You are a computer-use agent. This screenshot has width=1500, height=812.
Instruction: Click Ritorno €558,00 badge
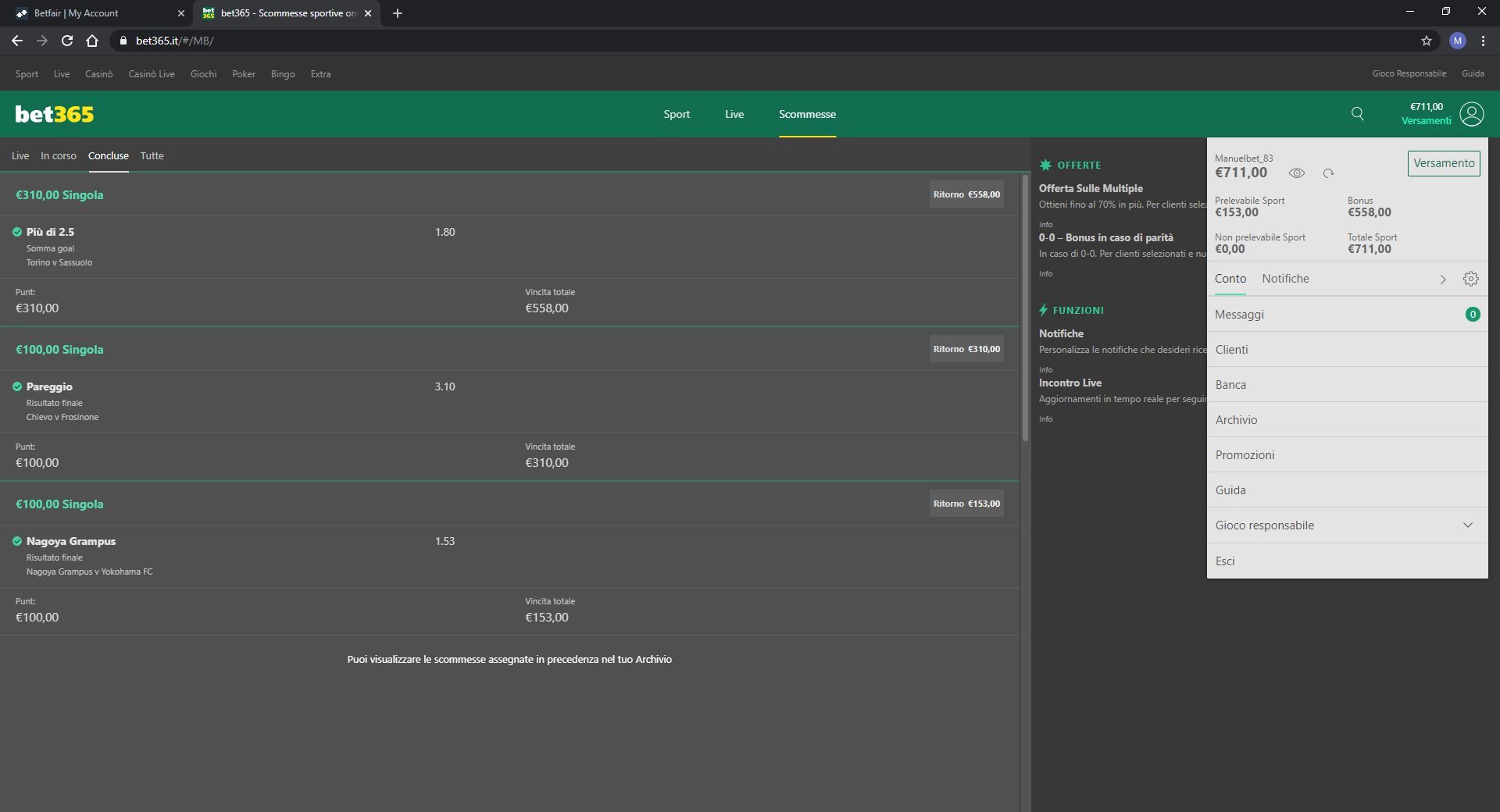coord(966,194)
